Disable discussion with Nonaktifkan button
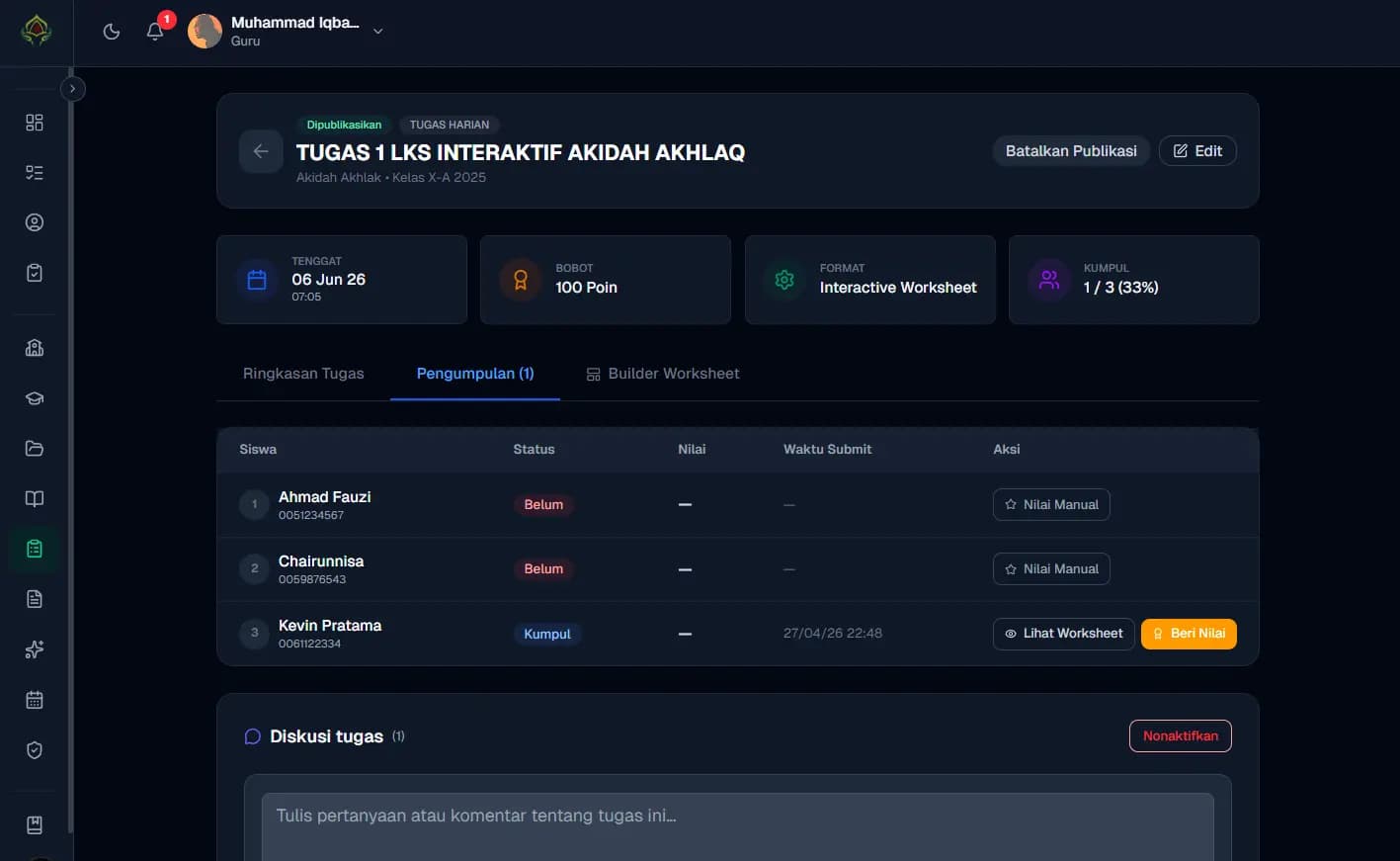The height and width of the screenshot is (861, 1400). tap(1181, 735)
